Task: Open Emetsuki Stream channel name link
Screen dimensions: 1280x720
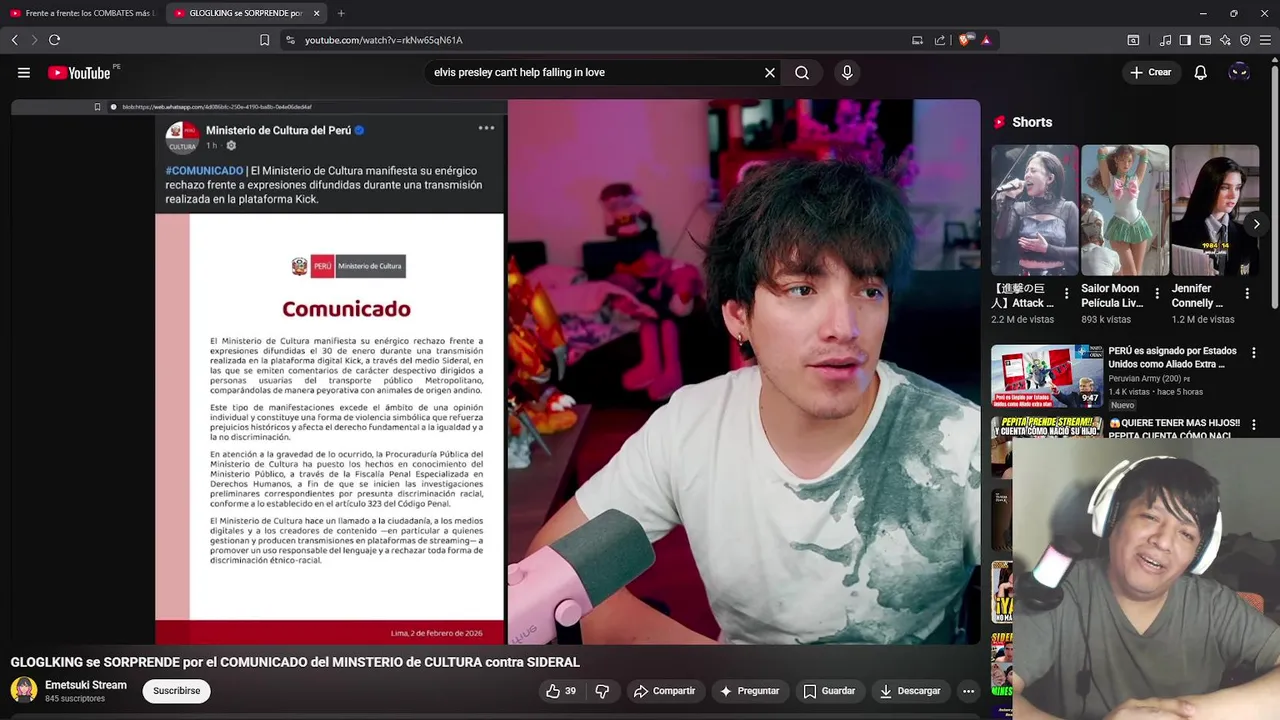Action: (86, 685)
